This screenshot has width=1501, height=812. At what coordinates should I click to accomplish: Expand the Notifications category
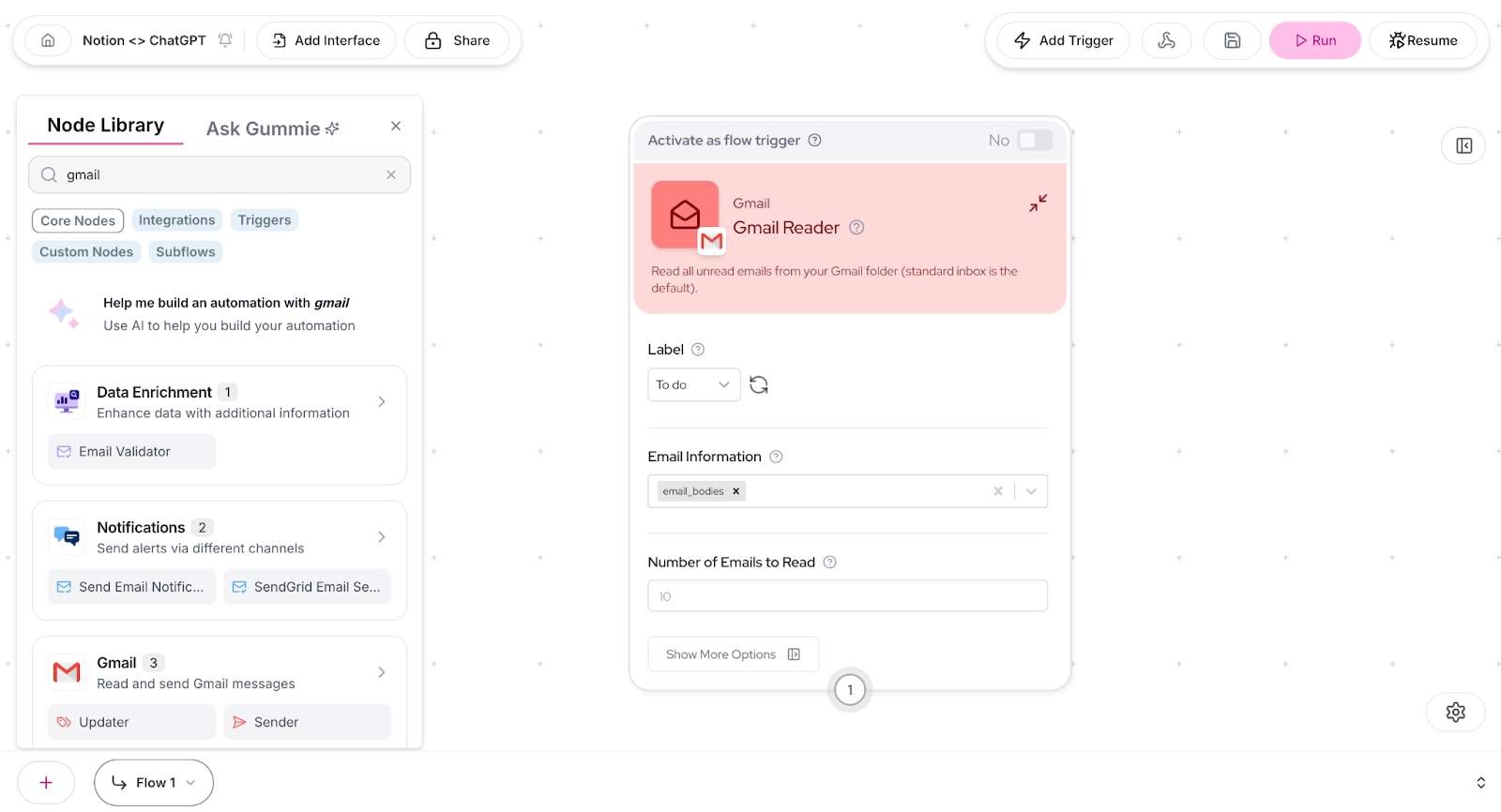[382, 536]
